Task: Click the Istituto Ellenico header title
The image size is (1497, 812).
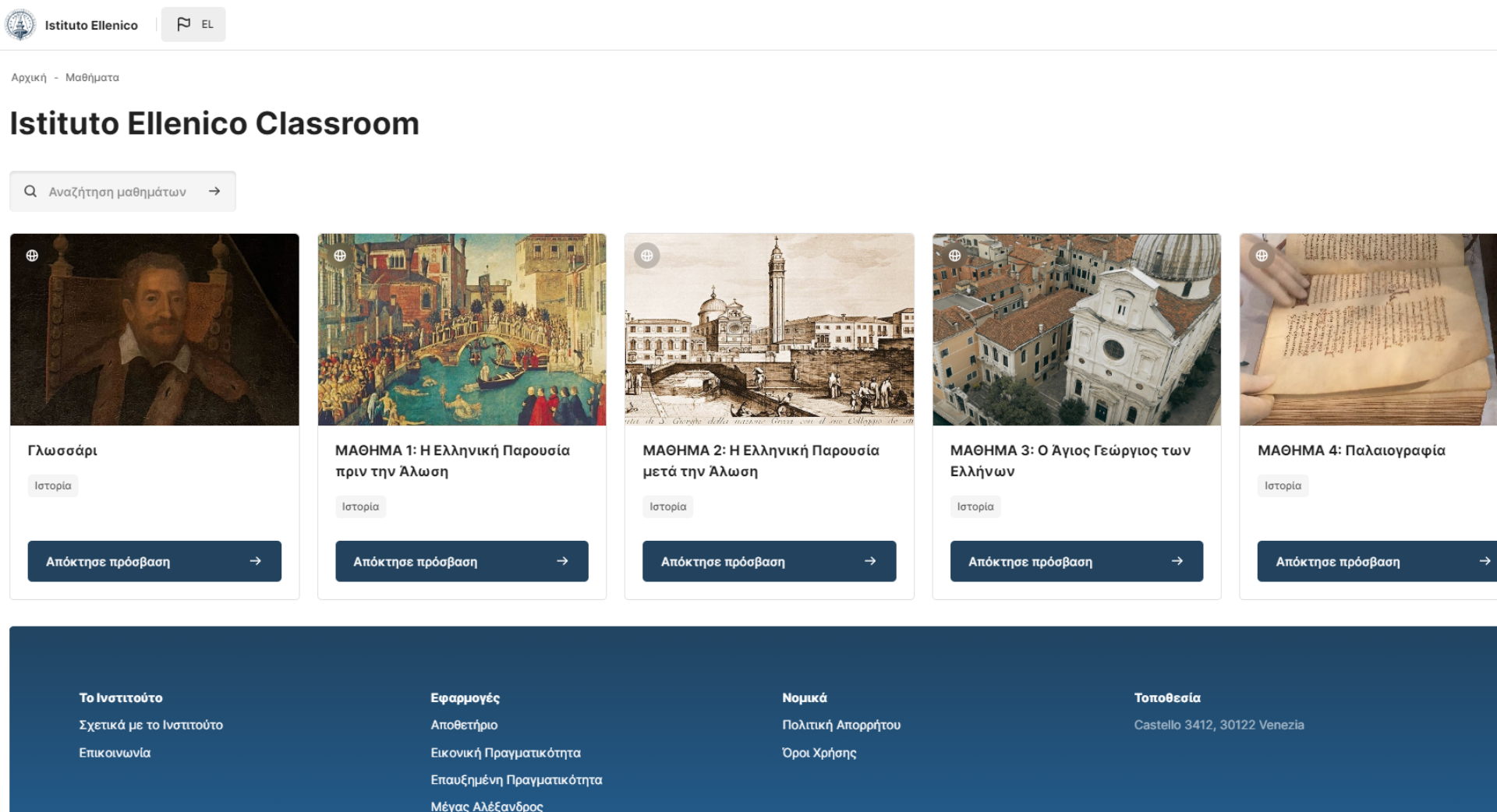Action: pos(91,25)
